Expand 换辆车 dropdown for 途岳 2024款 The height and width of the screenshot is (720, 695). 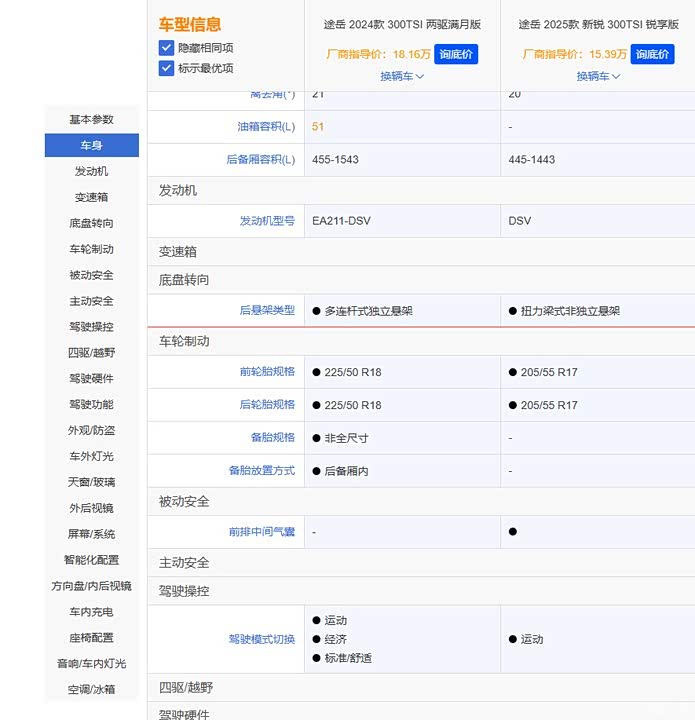(x=402, y=76)
